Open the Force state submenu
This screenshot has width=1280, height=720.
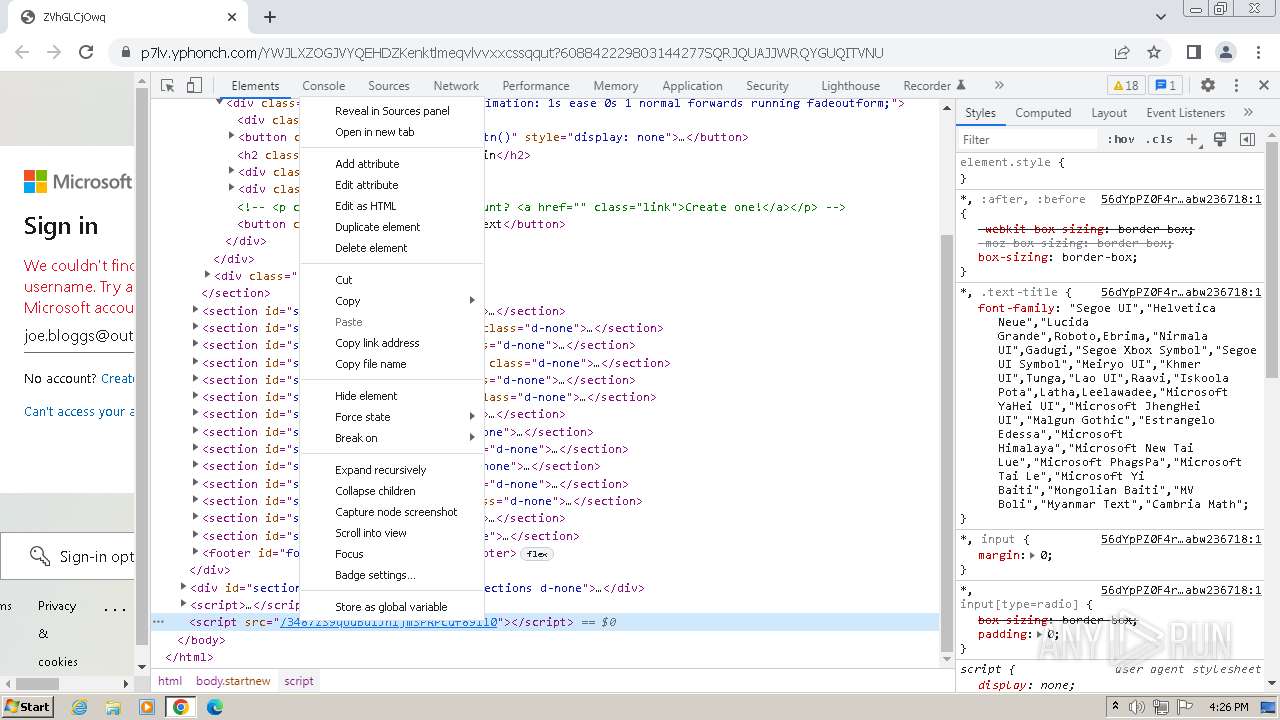pos(392,417)
